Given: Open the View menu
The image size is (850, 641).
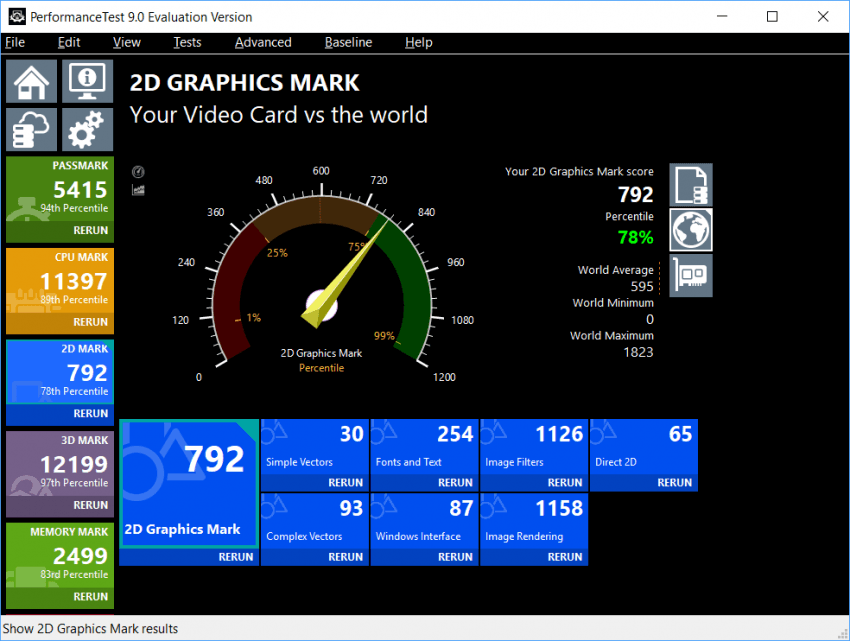Looking at the screenshot, I should 127,42.
